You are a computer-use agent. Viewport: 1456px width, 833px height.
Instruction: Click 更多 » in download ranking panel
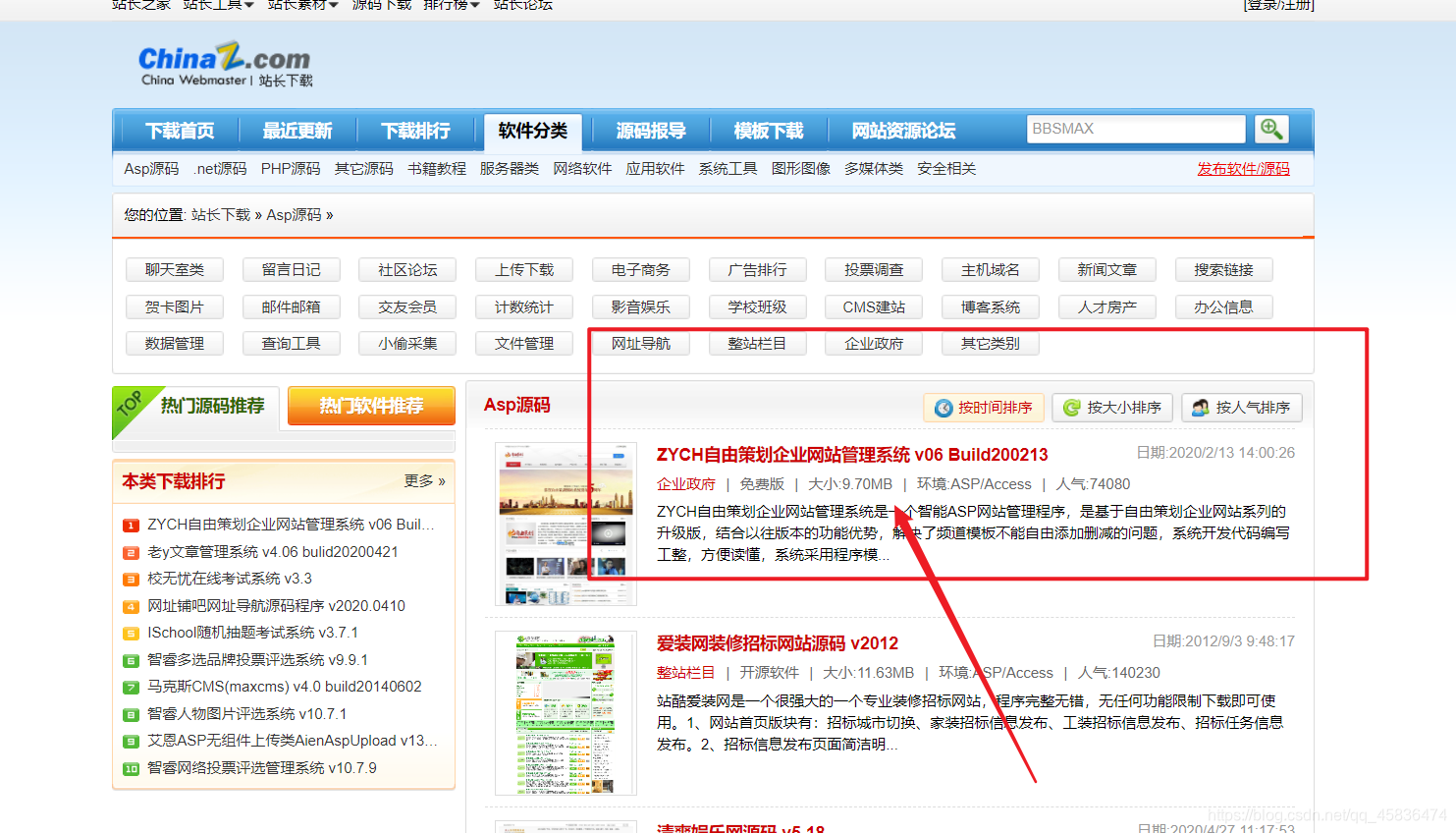point(424,481)
